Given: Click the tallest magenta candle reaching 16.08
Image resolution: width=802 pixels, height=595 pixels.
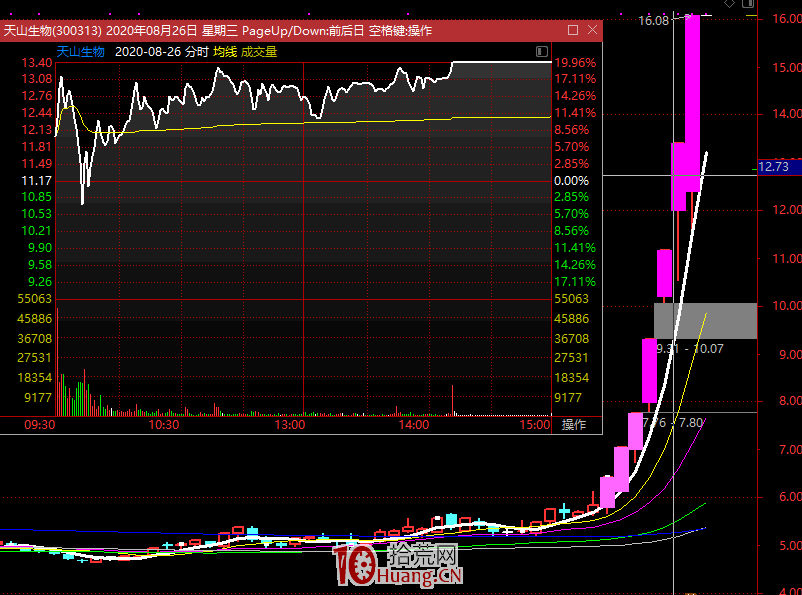Looking at the screenshot, I should click(693, 104).
